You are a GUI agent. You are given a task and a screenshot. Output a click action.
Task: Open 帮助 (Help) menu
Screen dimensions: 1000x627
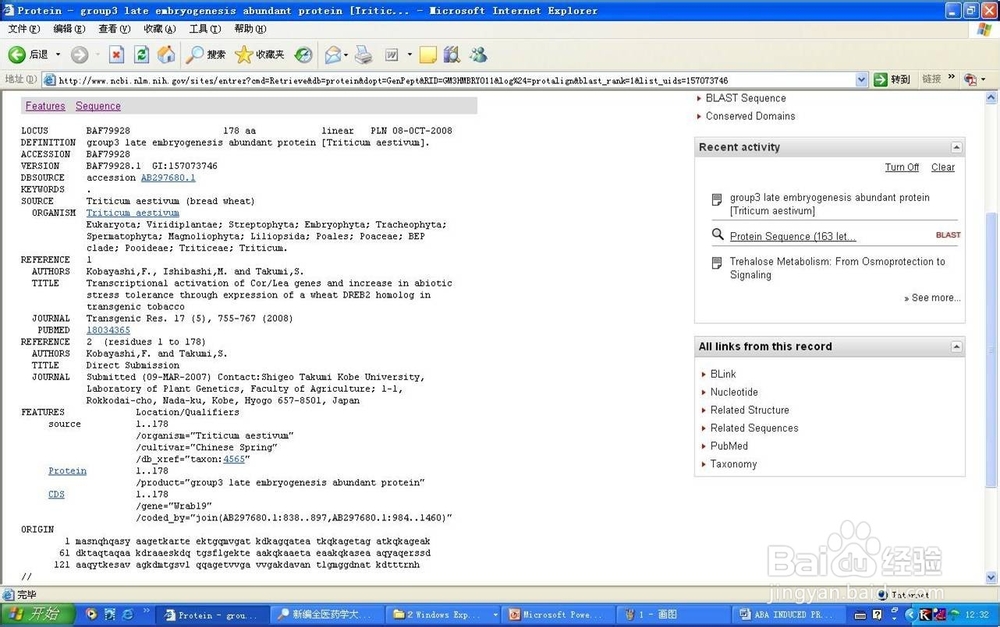[x=250, y=29]
